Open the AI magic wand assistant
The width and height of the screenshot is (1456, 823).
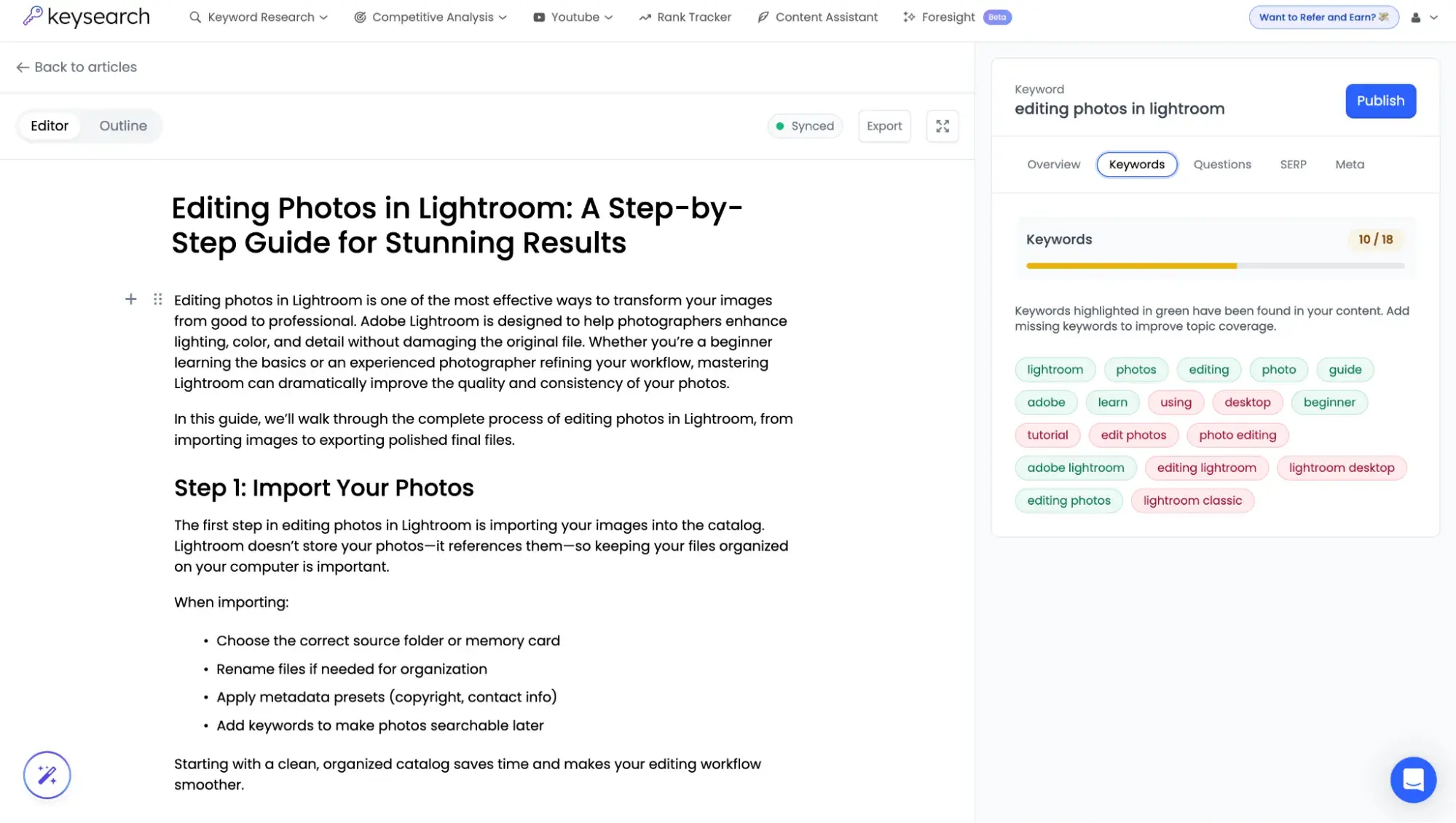47,775
